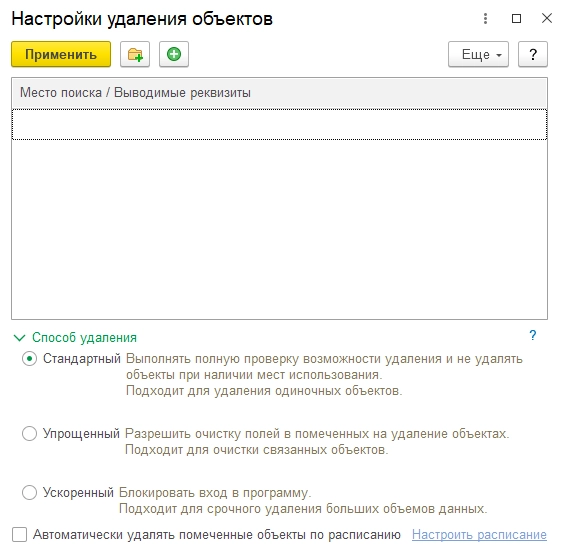Enable automatic deletion by schedule checkbox
The width and height of the screenshot is (564, 553).
click(19, 534)
